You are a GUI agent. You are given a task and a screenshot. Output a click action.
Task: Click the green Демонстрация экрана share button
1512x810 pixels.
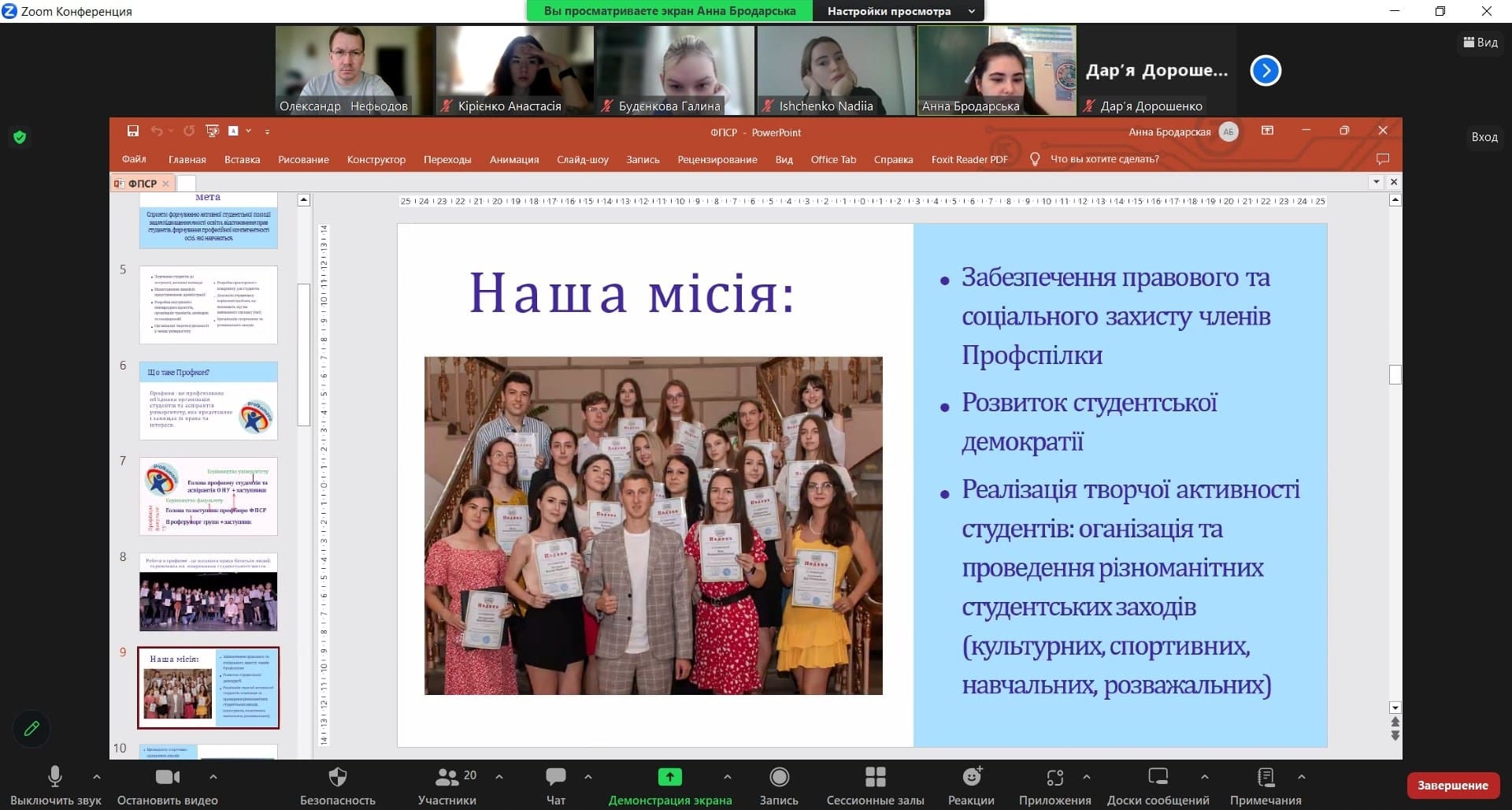pyautogui.click(x=670, y=786)
